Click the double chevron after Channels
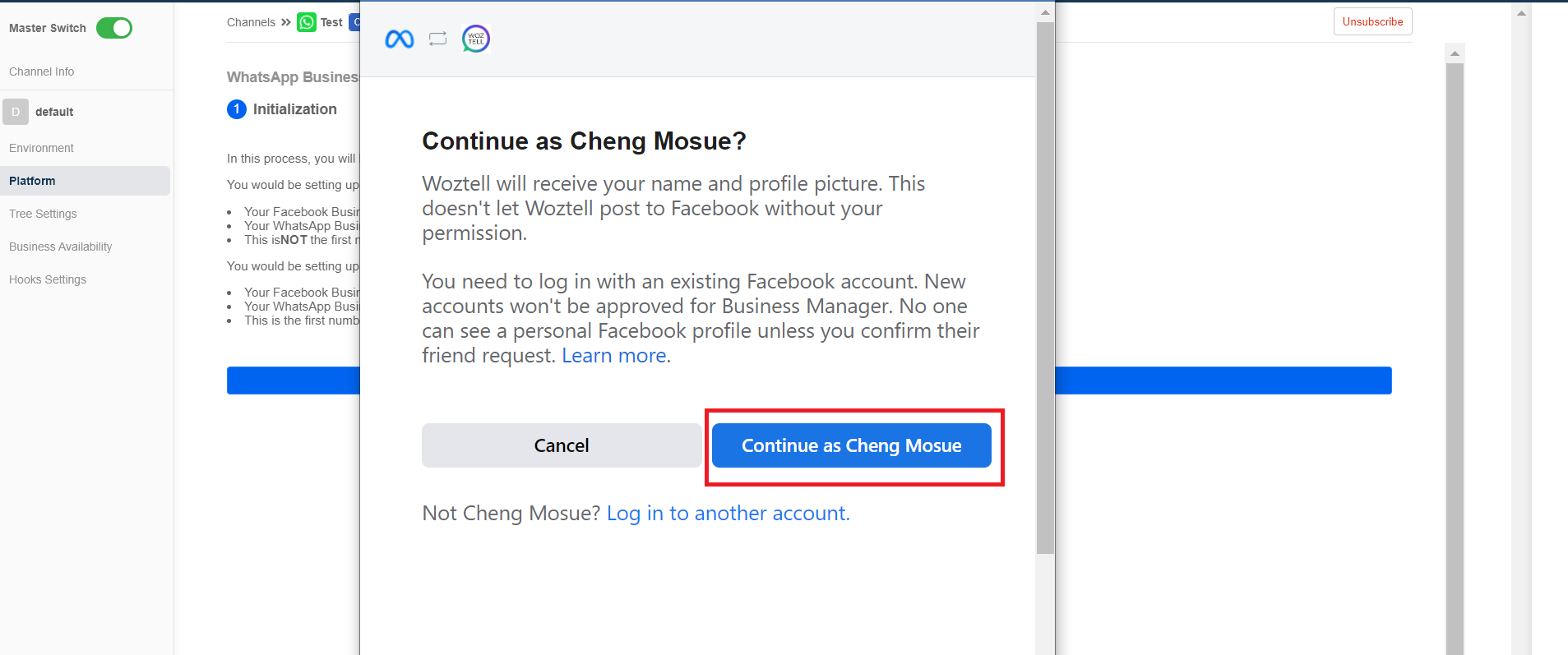This screenshot has width=1568, height=655. [x=286, y=22]
